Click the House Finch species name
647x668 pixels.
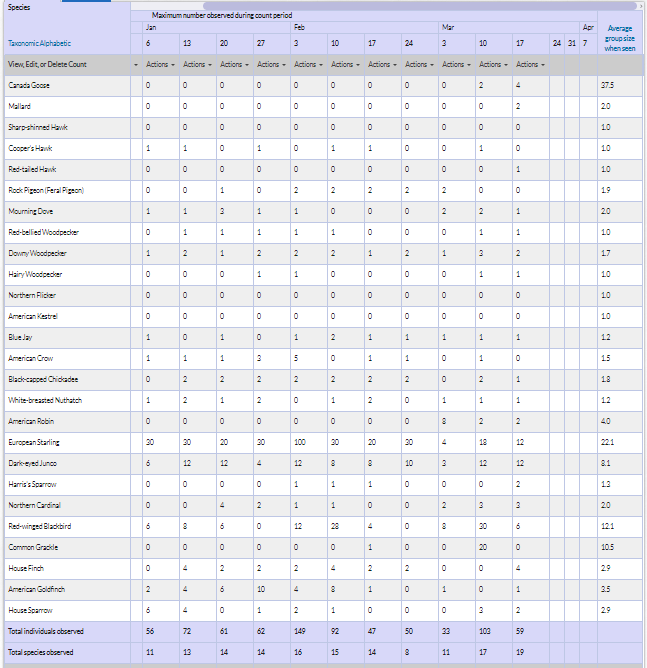pos(26,568)
